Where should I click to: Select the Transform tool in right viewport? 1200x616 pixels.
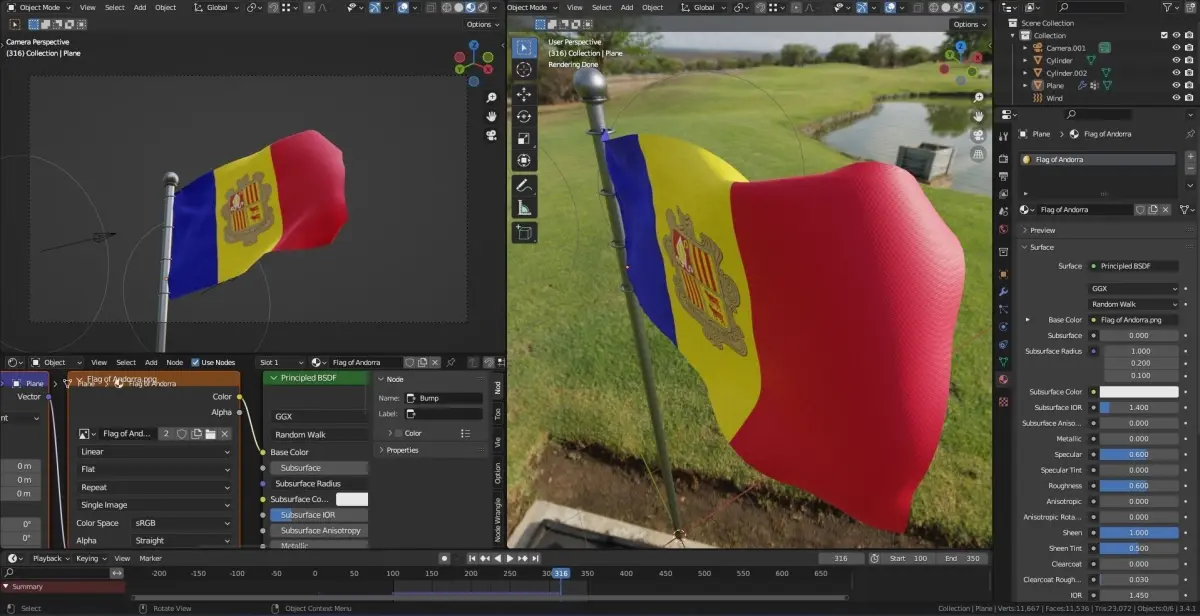(x=524, y=161)
